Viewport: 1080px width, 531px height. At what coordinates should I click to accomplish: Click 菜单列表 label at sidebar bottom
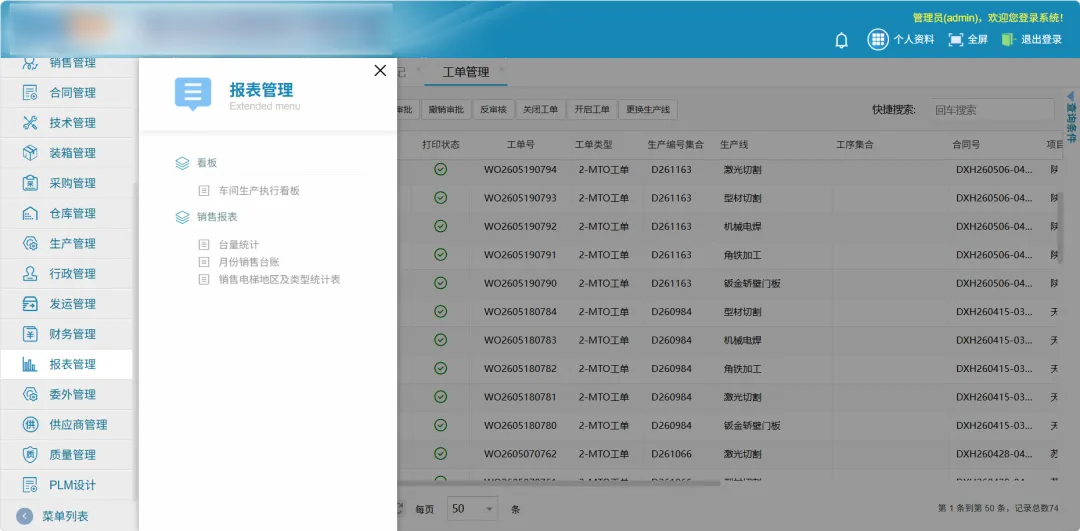pyautogui.click(x=65, y=517)
